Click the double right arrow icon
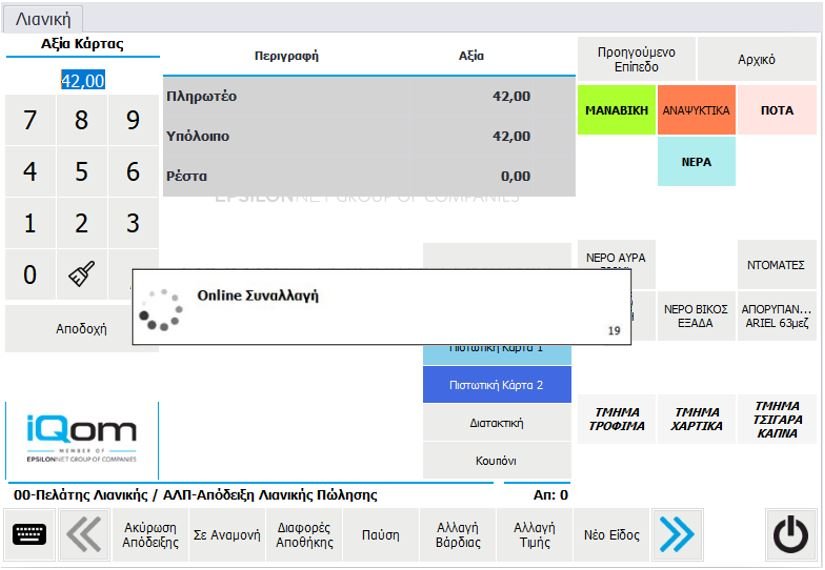Screen dimensions: 825x570 point(677,535)
